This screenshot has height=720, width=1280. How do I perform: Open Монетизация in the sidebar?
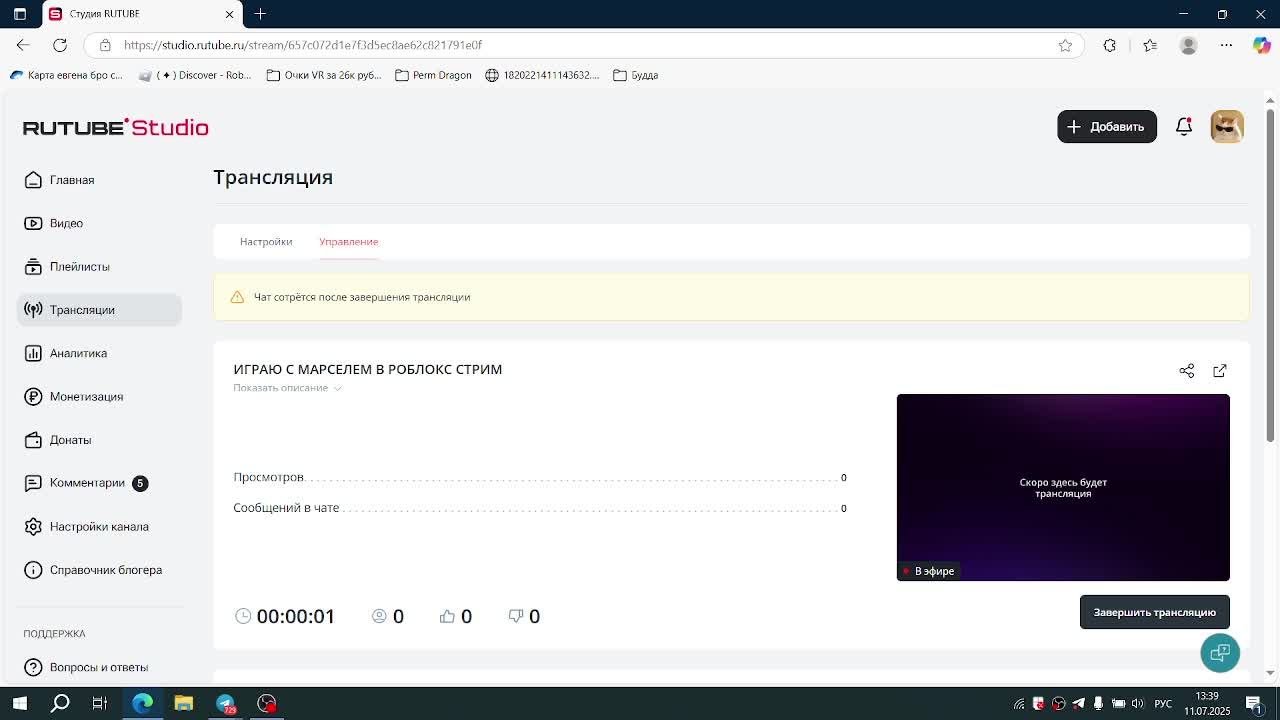pyautogui.click(x=100, y=397)
